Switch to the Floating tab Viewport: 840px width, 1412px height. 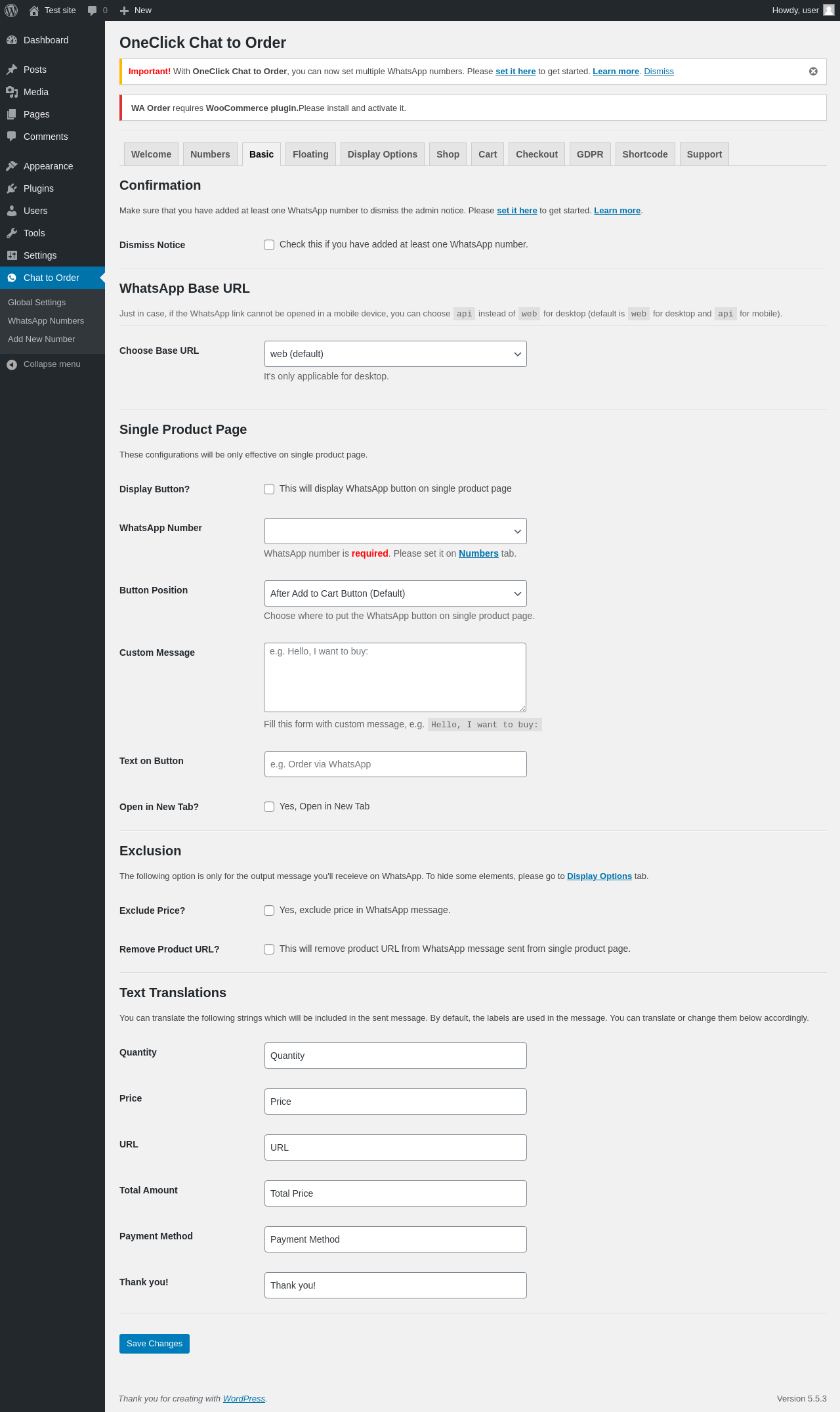click(310, 154)
